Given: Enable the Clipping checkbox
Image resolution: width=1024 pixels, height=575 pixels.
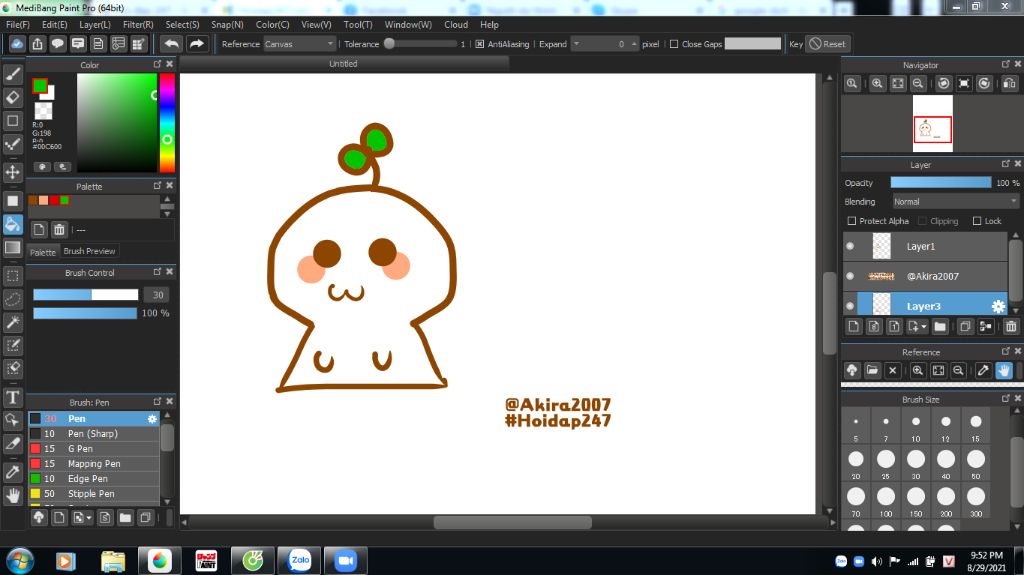Looking at the screenshot, I should [922, 221].
